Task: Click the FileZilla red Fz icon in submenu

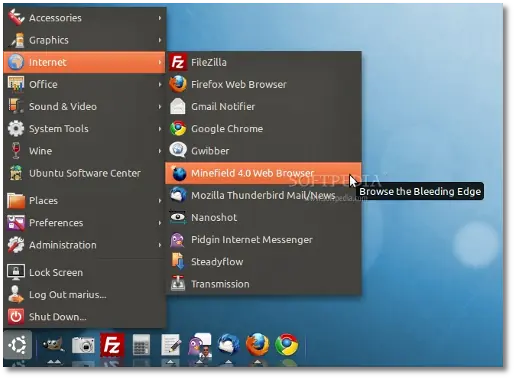Action: [x=178, y=62]
